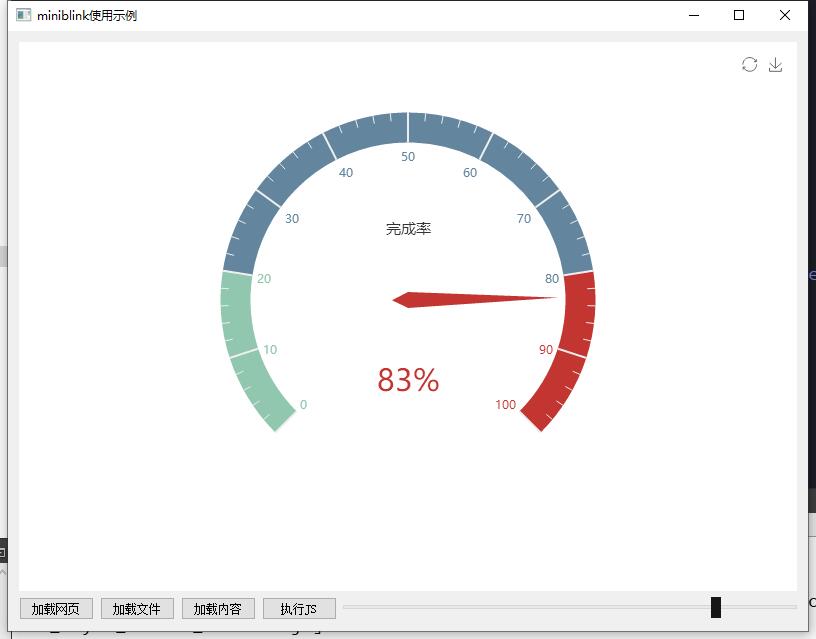Click the 完成率 gauge title
Image resolution: width=816 pixels, height=639 pixels.
click(x=408, y=229)
